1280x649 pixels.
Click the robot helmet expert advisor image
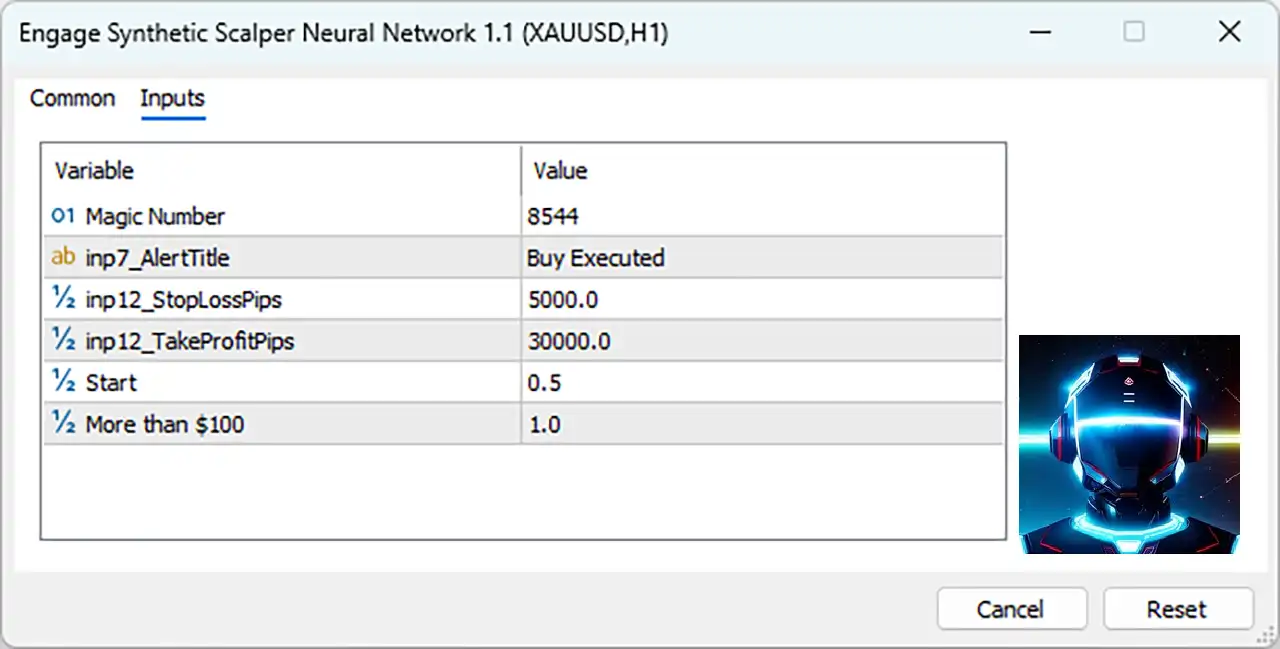1129,444
